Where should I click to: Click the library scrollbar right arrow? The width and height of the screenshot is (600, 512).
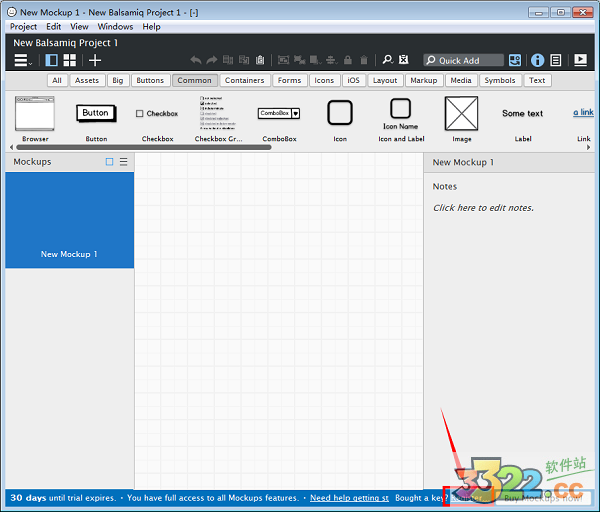(x=589, y=147)
